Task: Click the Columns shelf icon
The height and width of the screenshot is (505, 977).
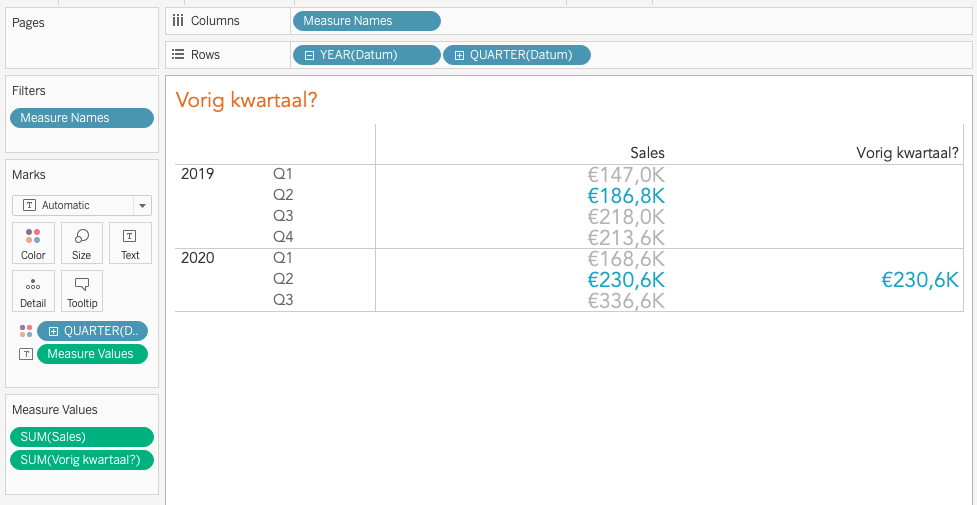Action: (x=177, y=20)
